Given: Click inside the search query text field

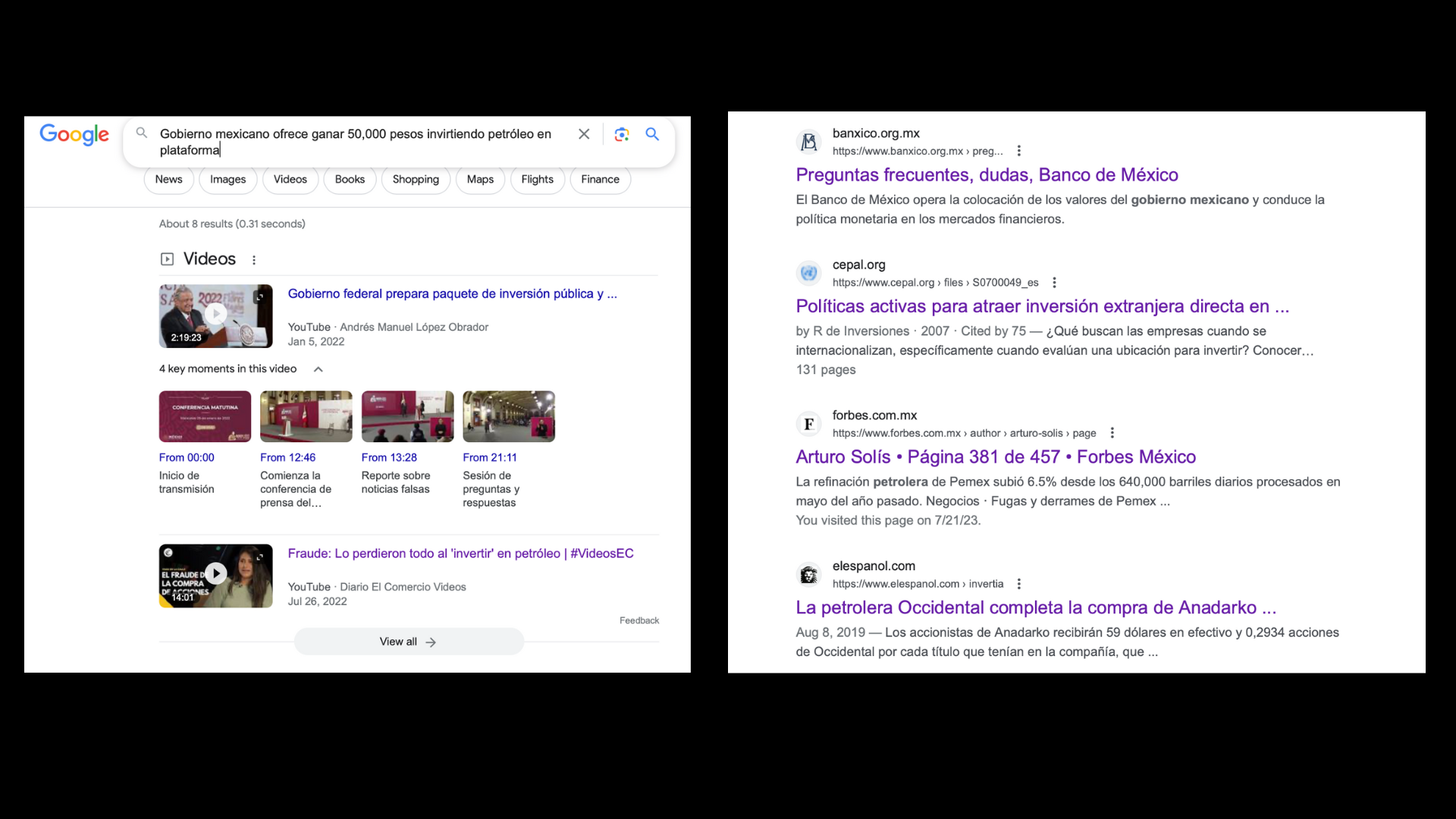Looking at the screenshot, I should (x=356, y=142).
